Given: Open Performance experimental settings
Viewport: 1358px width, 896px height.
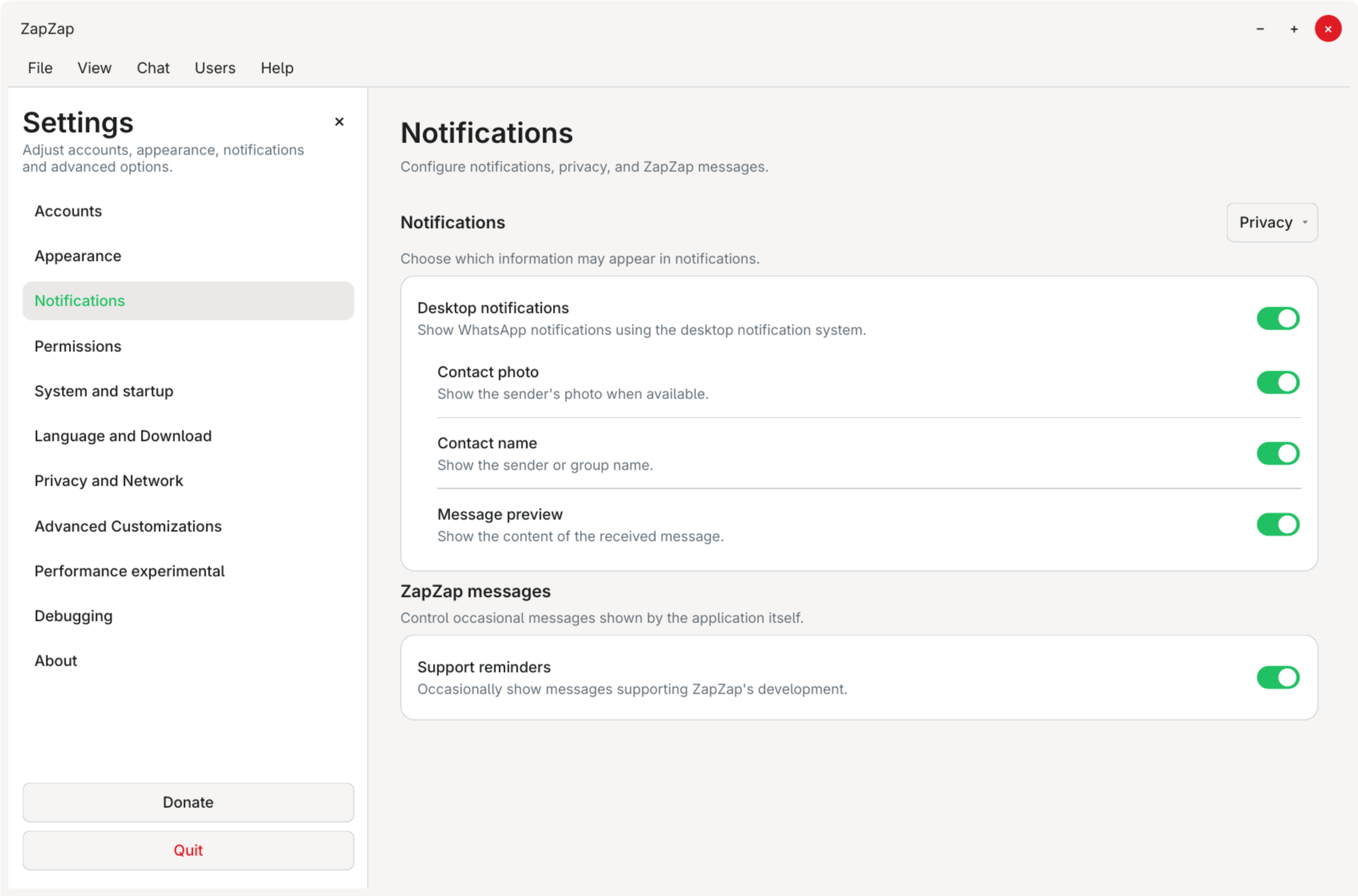Looking at the screenshot, I should tap(188, 571).
